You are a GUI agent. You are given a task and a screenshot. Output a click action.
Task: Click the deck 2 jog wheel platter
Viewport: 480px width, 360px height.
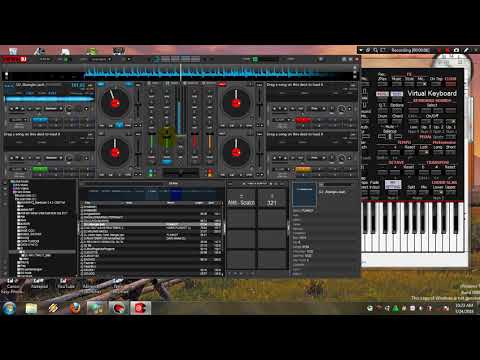coord(236,103)
